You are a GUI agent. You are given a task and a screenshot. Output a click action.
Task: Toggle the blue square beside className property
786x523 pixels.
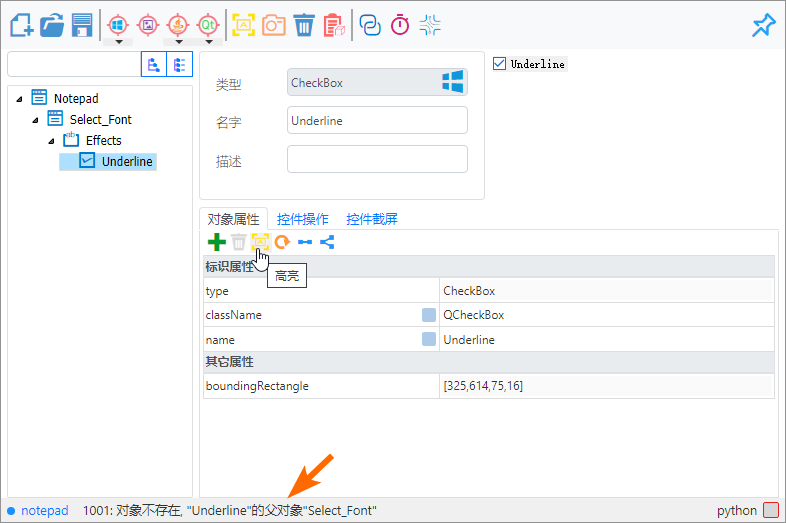429,315
